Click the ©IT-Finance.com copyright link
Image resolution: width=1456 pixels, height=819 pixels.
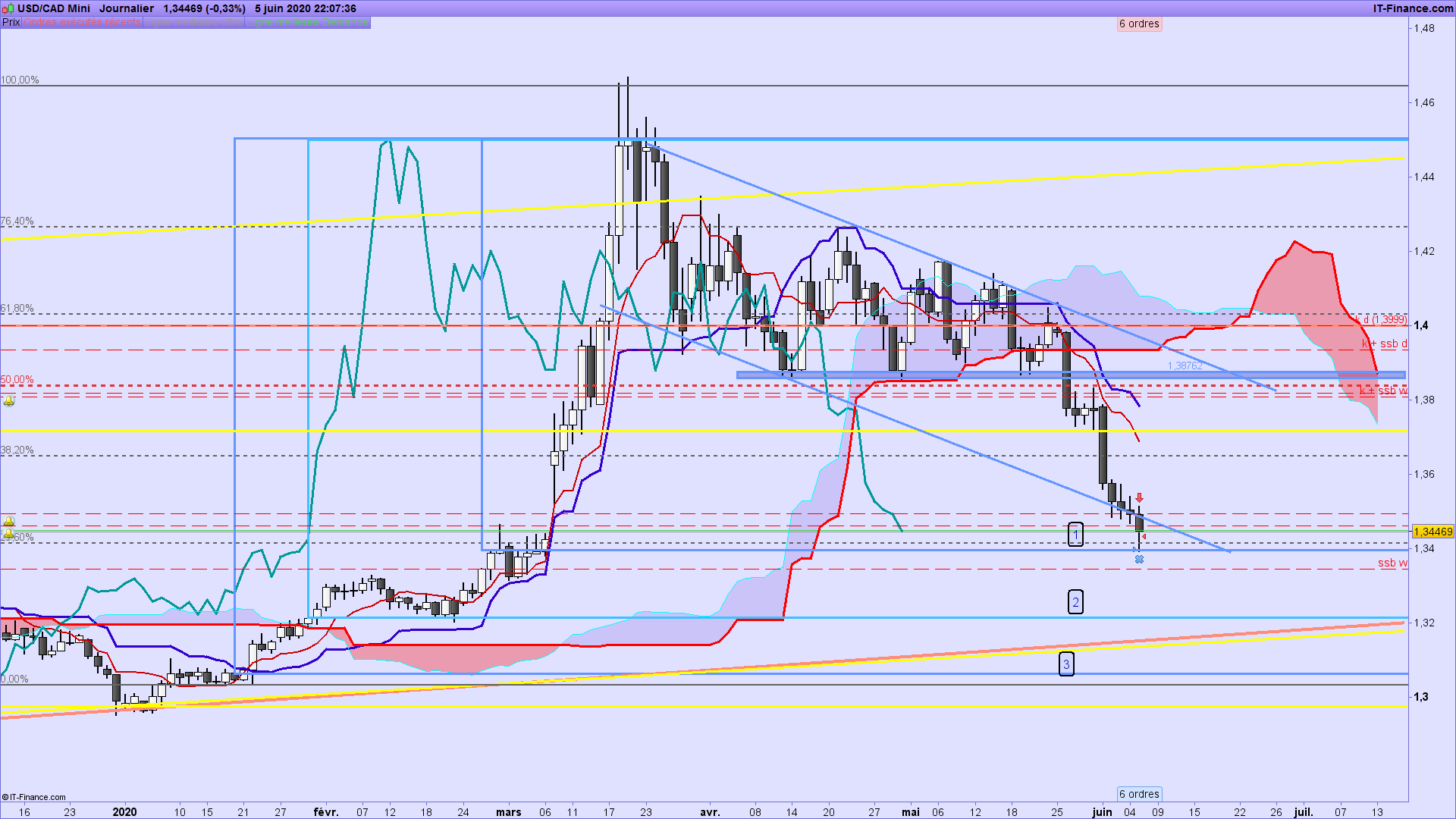tap(34, 797)
